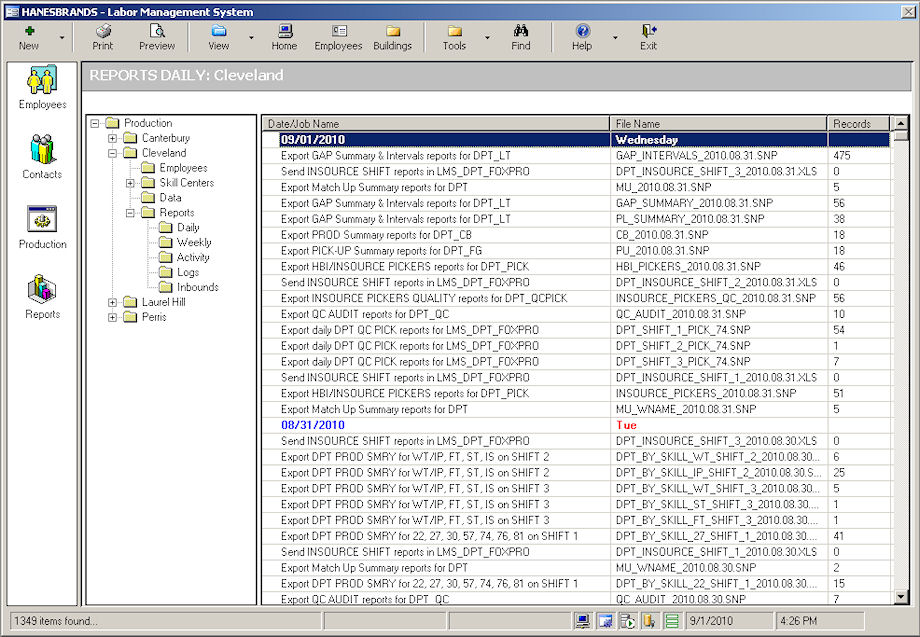Select Contacts in the left sidebar
This screenshot has width=920, height=637.
[42, 157]
